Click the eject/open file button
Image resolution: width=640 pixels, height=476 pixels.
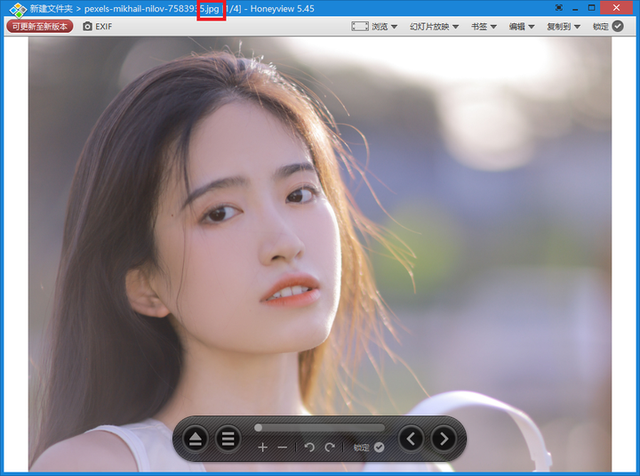coord(196,439)
